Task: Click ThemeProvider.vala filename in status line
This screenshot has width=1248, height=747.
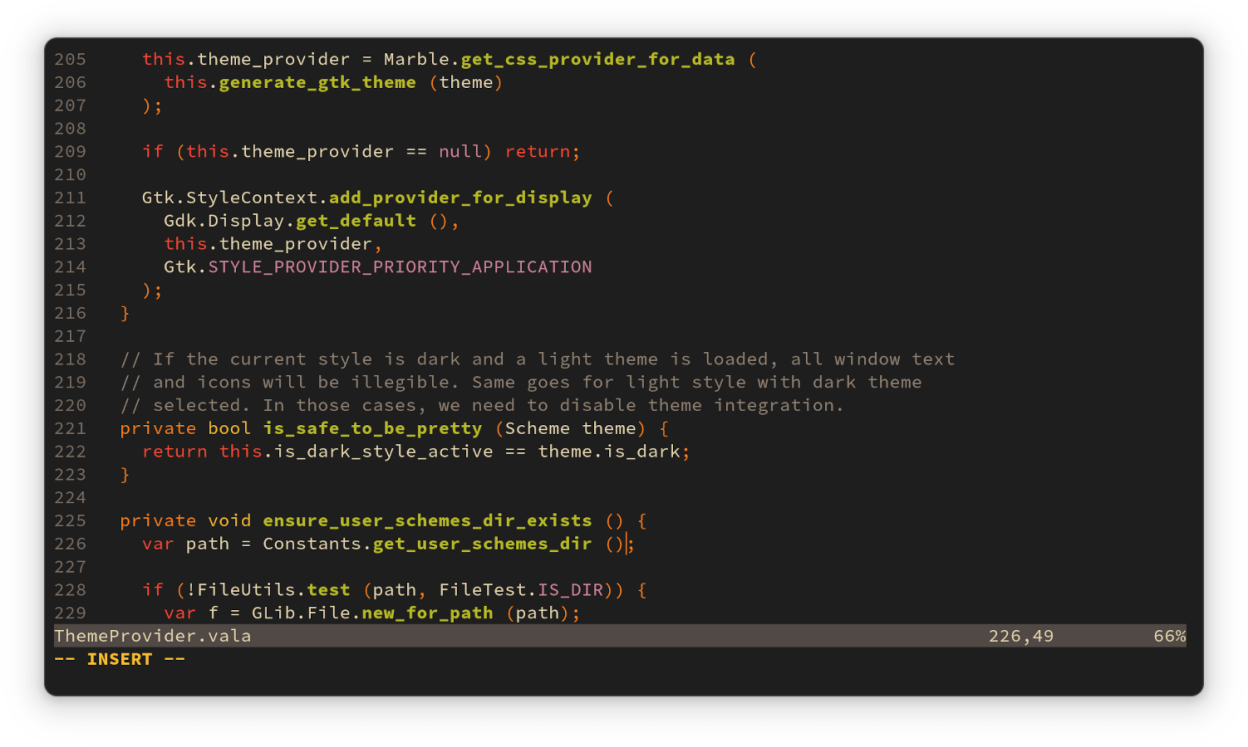Action: [153, 636]
